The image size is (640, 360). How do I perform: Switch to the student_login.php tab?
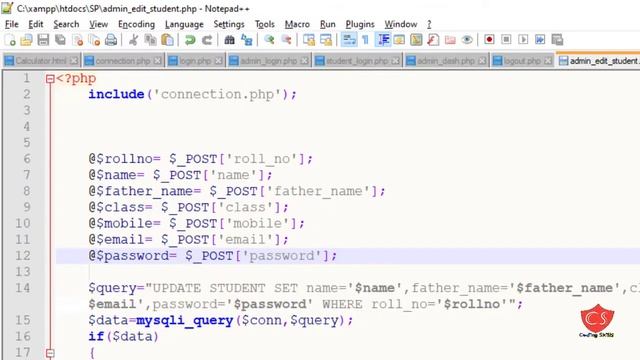357,61
